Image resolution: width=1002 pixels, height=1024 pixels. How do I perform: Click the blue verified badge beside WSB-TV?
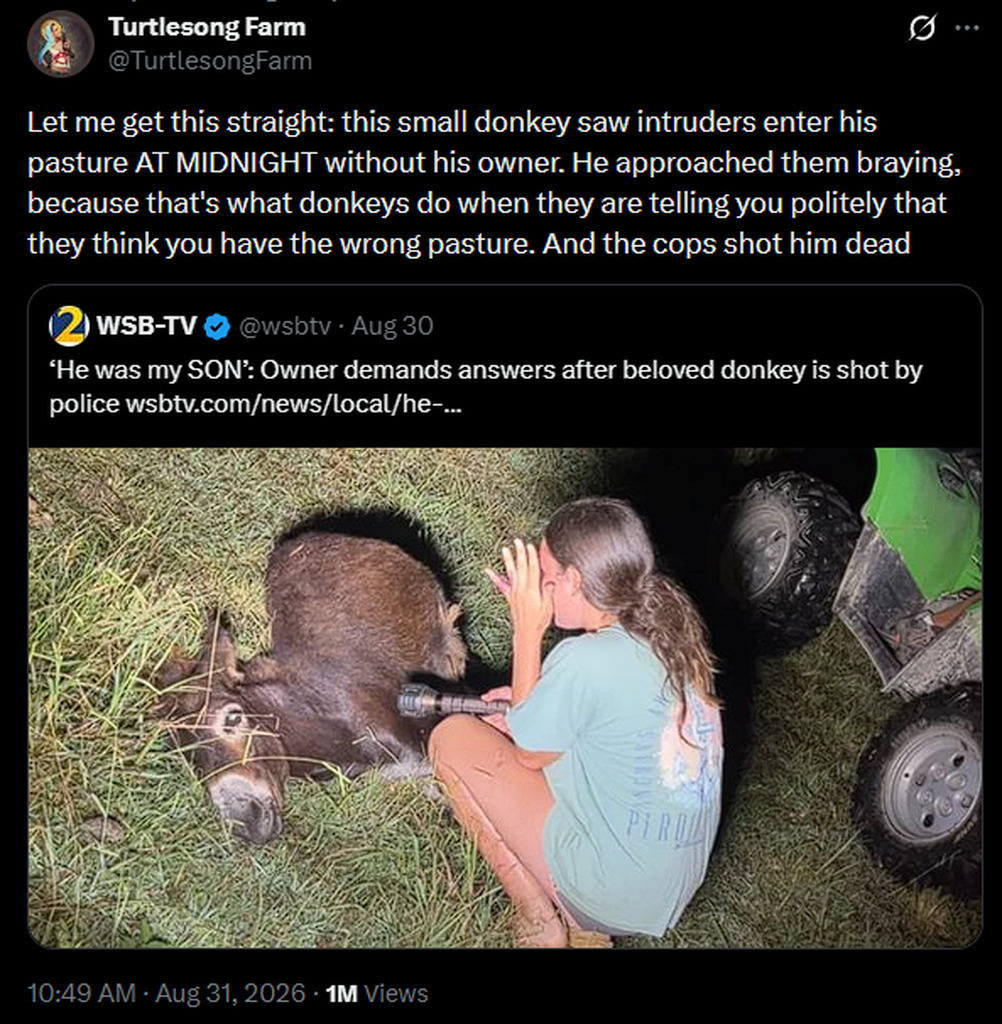[x=217, y=327]
